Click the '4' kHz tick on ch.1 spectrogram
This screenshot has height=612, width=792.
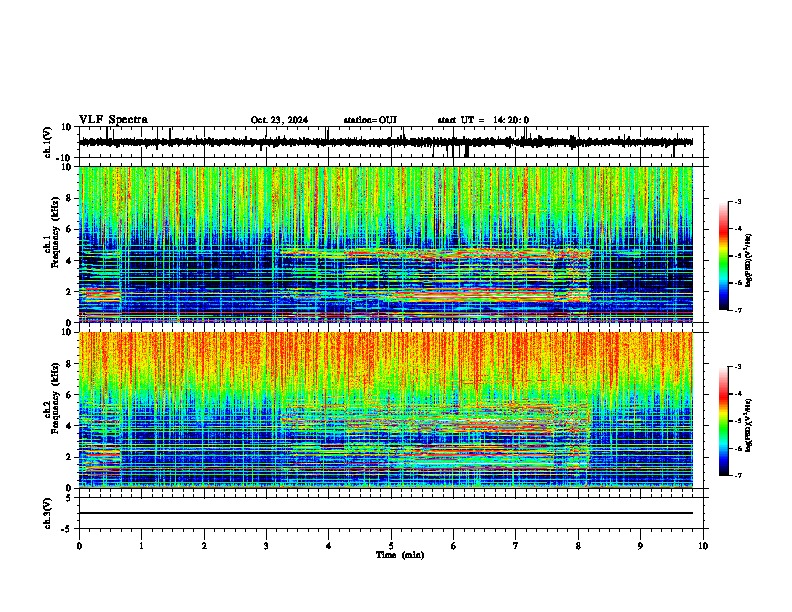pos(70,261)
